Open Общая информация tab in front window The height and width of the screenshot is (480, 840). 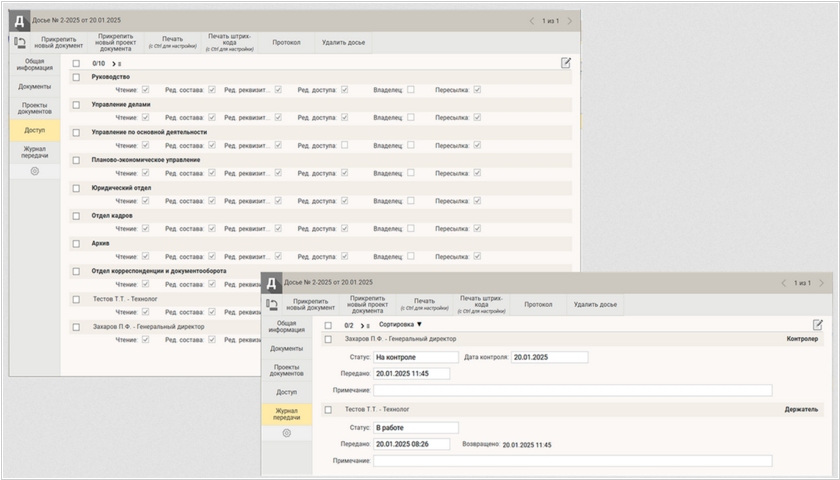click(287, 325)
